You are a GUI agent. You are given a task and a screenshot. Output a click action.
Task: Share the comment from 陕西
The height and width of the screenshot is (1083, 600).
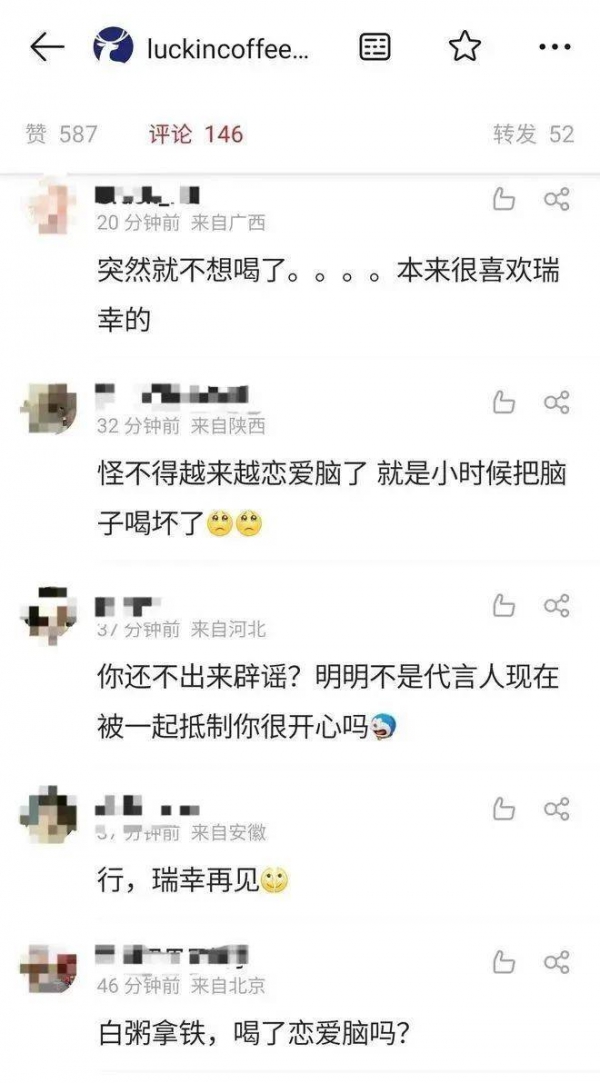[557, 402]
